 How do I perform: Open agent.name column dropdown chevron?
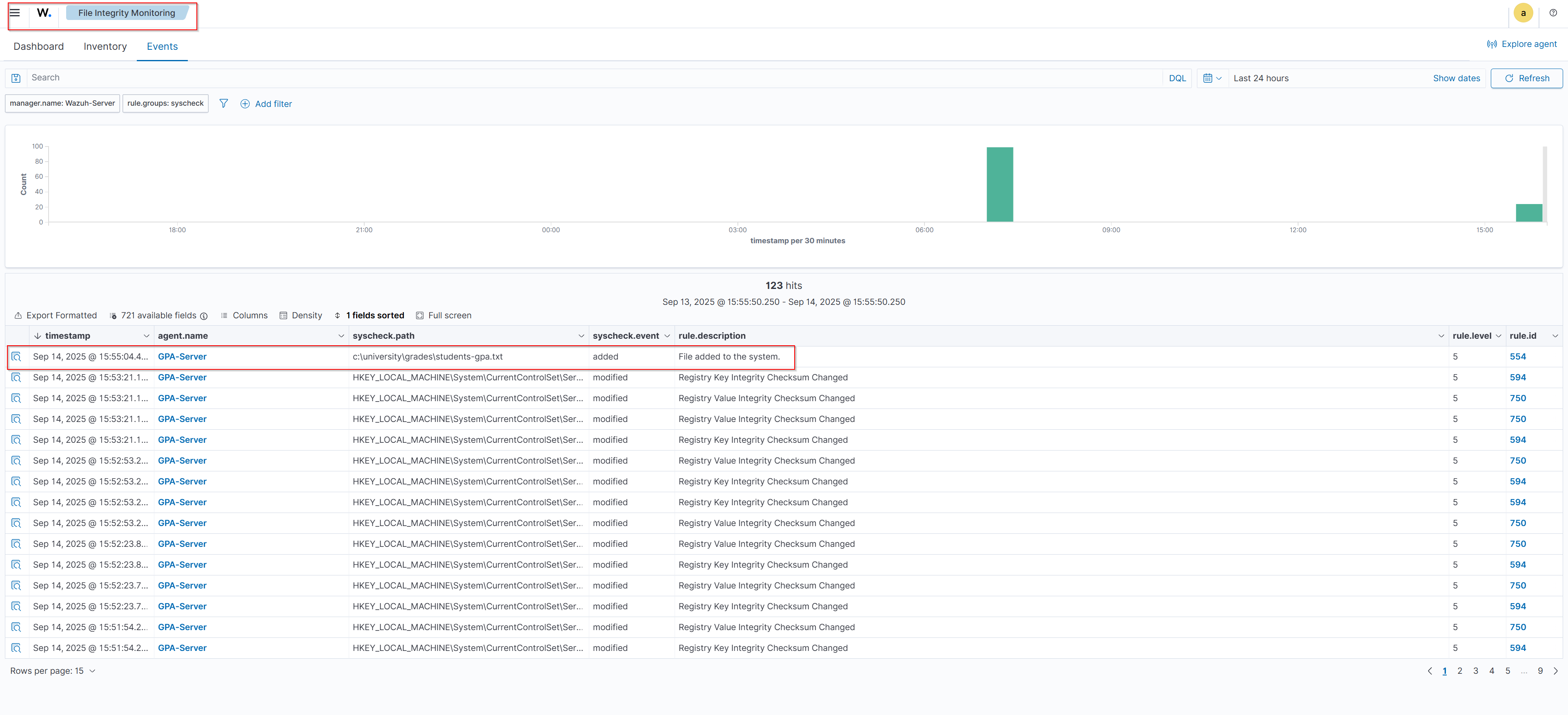pos(341,336)
